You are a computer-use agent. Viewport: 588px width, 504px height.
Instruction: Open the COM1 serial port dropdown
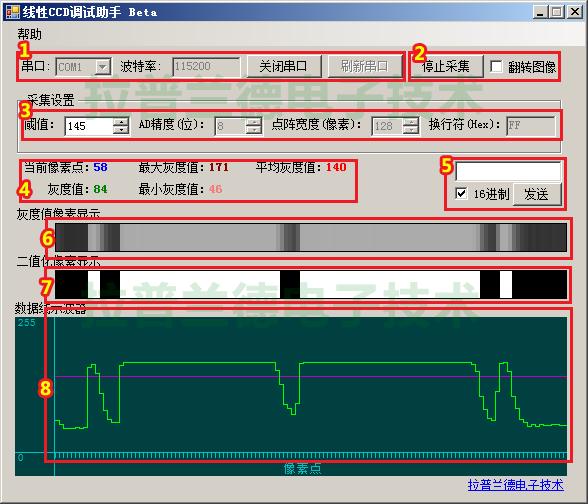[102, 67]
